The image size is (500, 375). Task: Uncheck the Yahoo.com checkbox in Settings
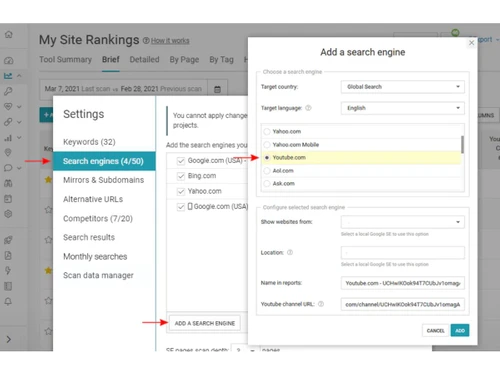[x=181, y=191]
